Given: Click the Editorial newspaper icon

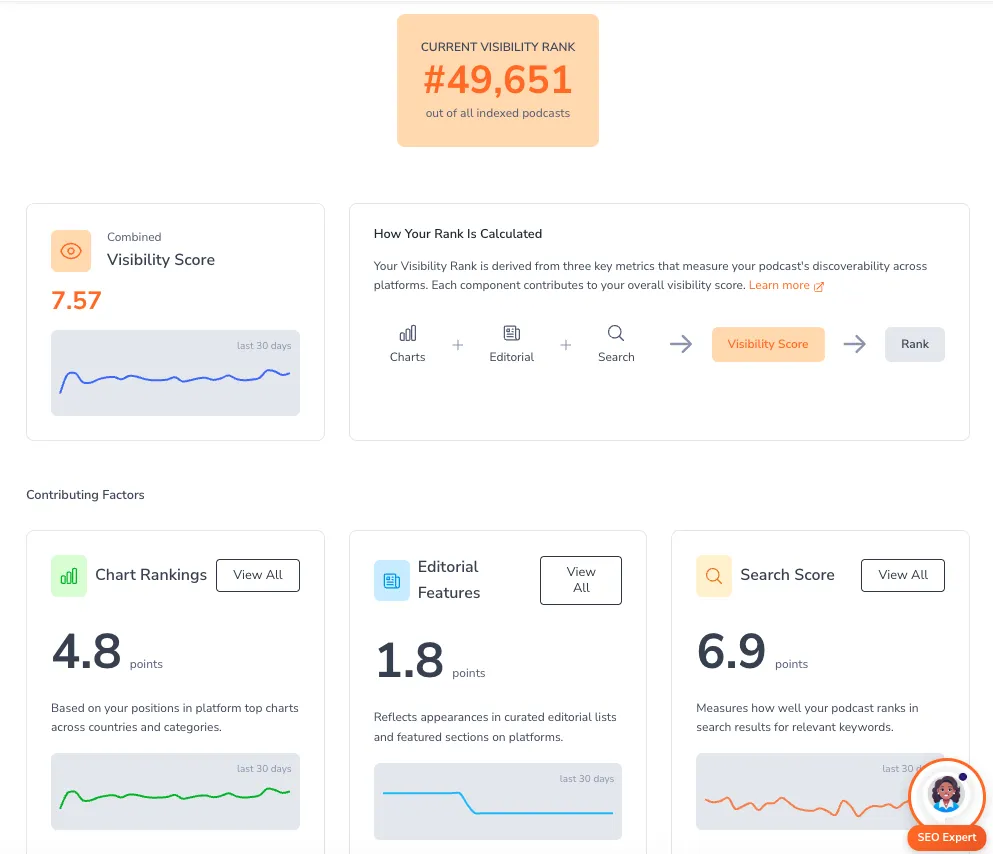Looking at the screenshot, I should click(512, 333).
